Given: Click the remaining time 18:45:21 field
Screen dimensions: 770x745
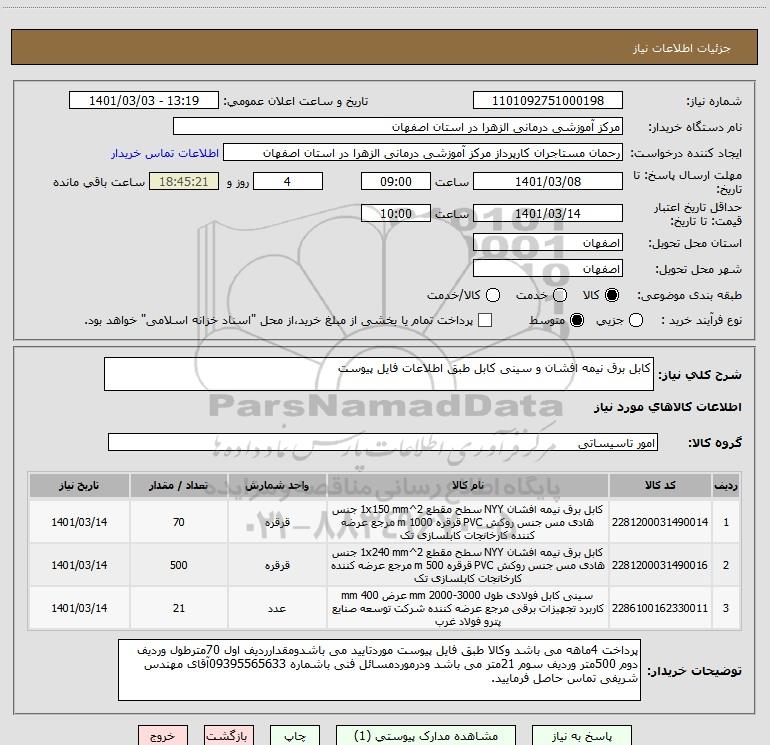Looking at the screenshot, I should (184, 181).
